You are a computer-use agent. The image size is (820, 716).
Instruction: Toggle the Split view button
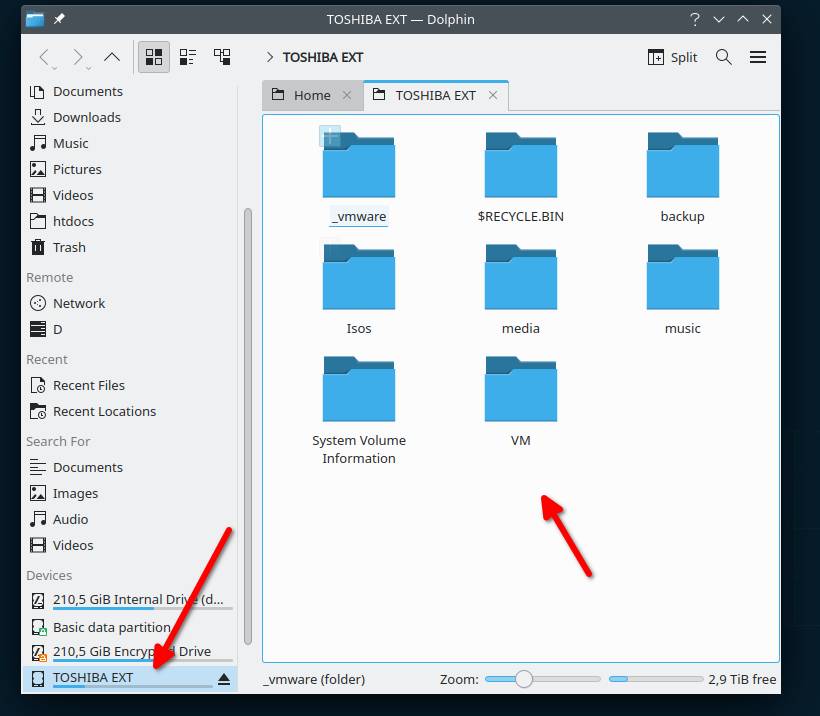[673, 57]
